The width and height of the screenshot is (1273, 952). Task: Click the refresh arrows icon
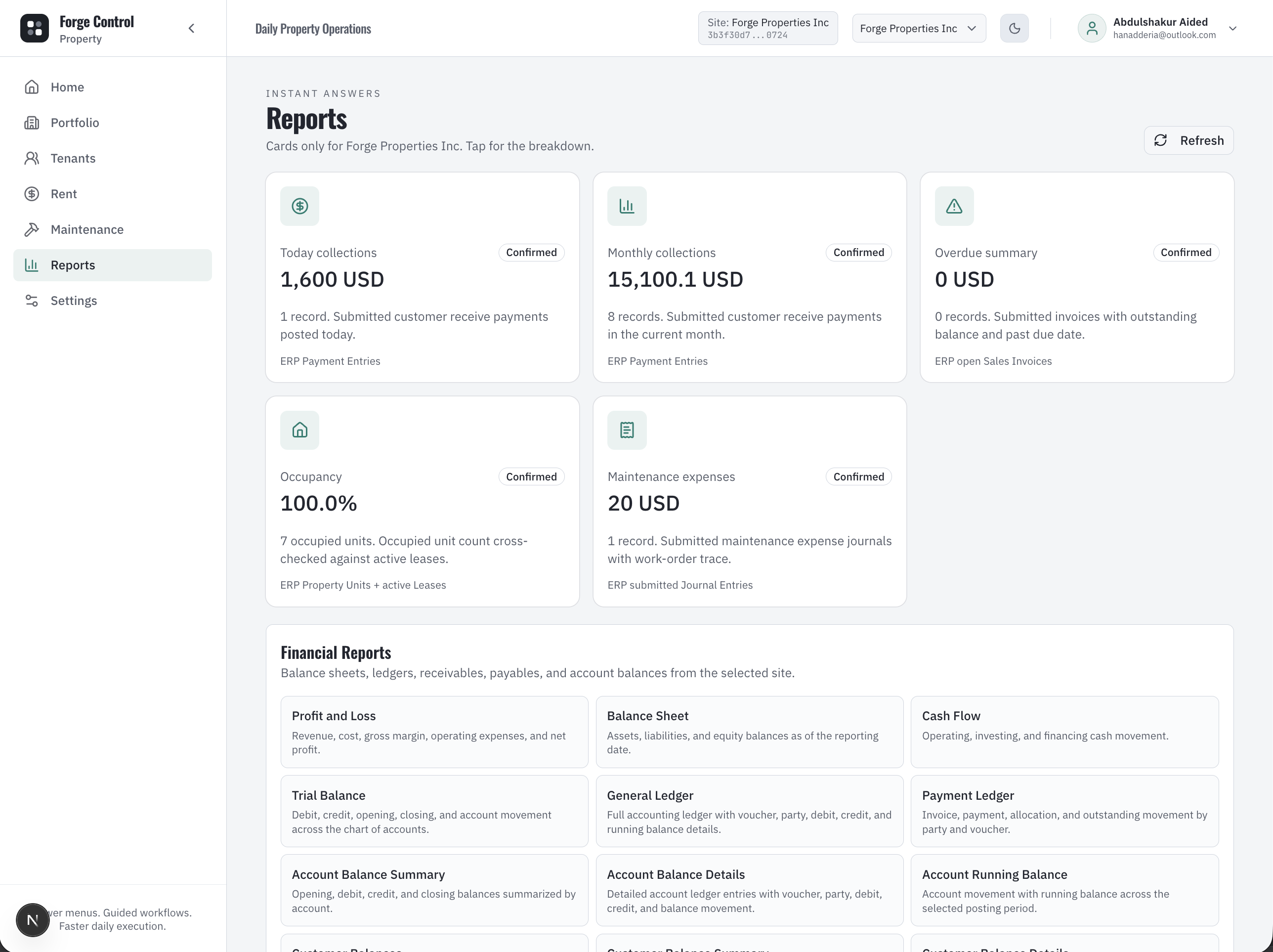(x=1161, y=140)
